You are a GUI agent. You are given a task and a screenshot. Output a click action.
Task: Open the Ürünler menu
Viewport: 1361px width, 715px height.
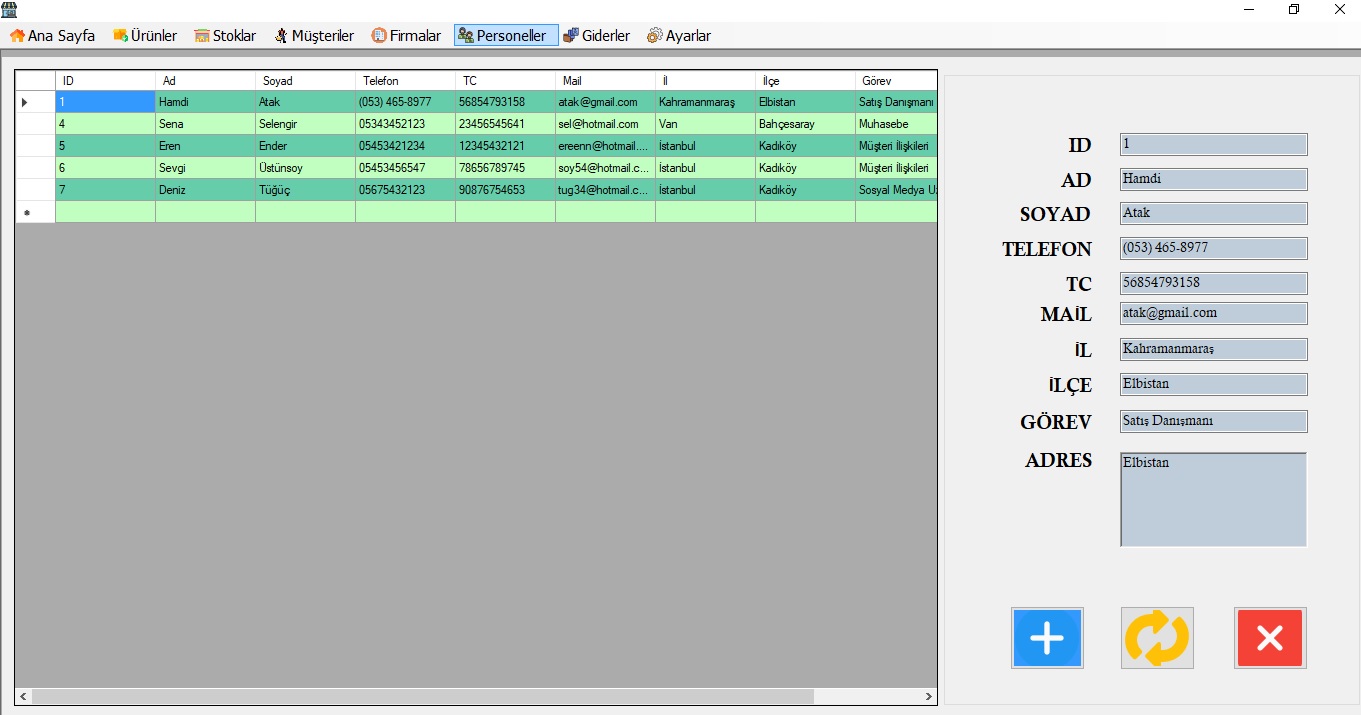145,35
